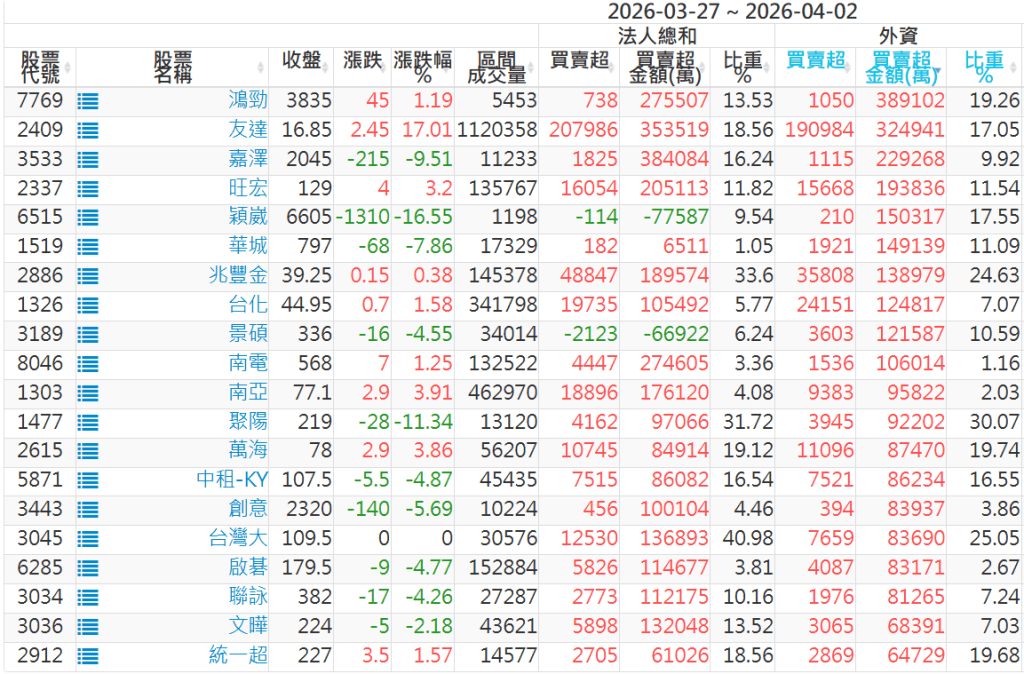Screen dimensions: 1024x674
Task: Click the list icon beside 鴻勁
Action: click(x=87, y=101)
